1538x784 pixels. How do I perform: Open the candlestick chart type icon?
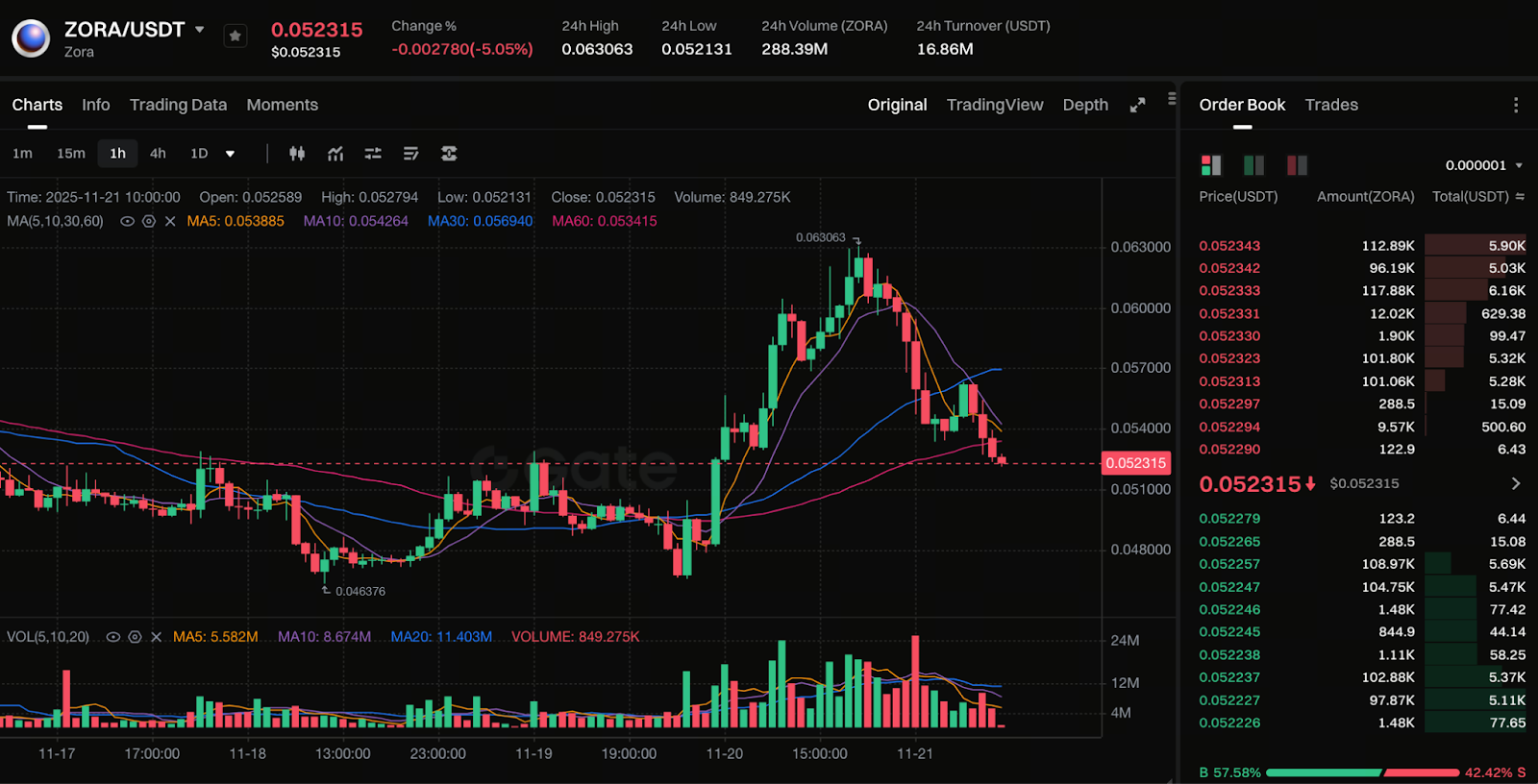(297, 154)
